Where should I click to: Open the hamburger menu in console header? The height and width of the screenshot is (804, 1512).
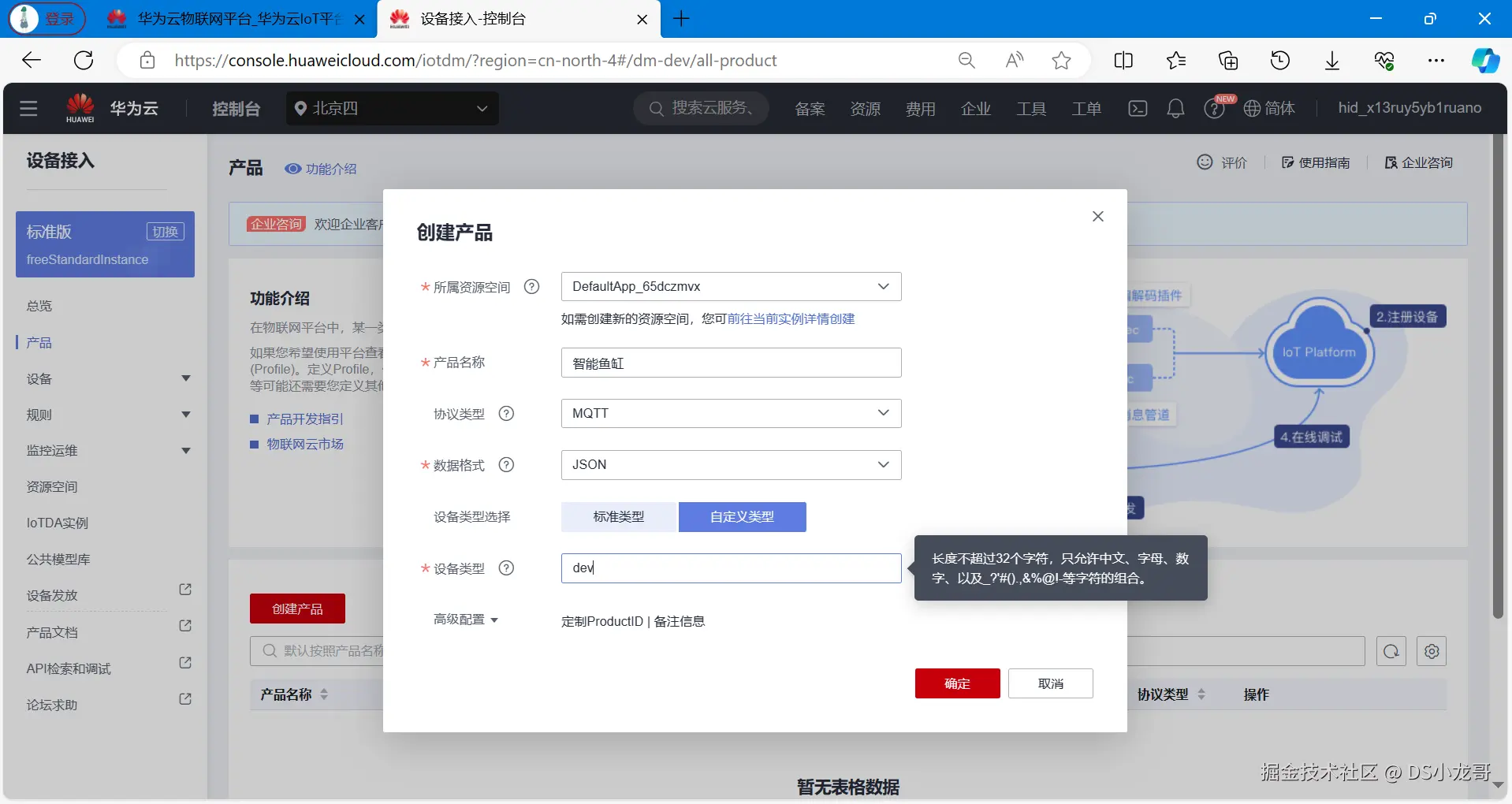(28, 108)
